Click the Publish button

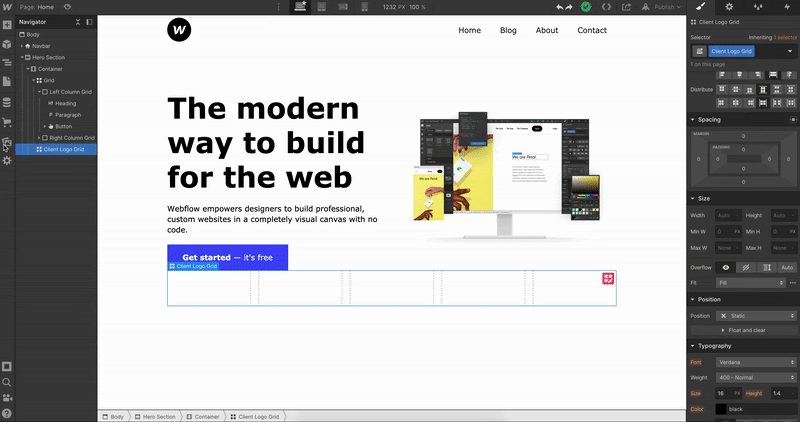pos(667,6)
